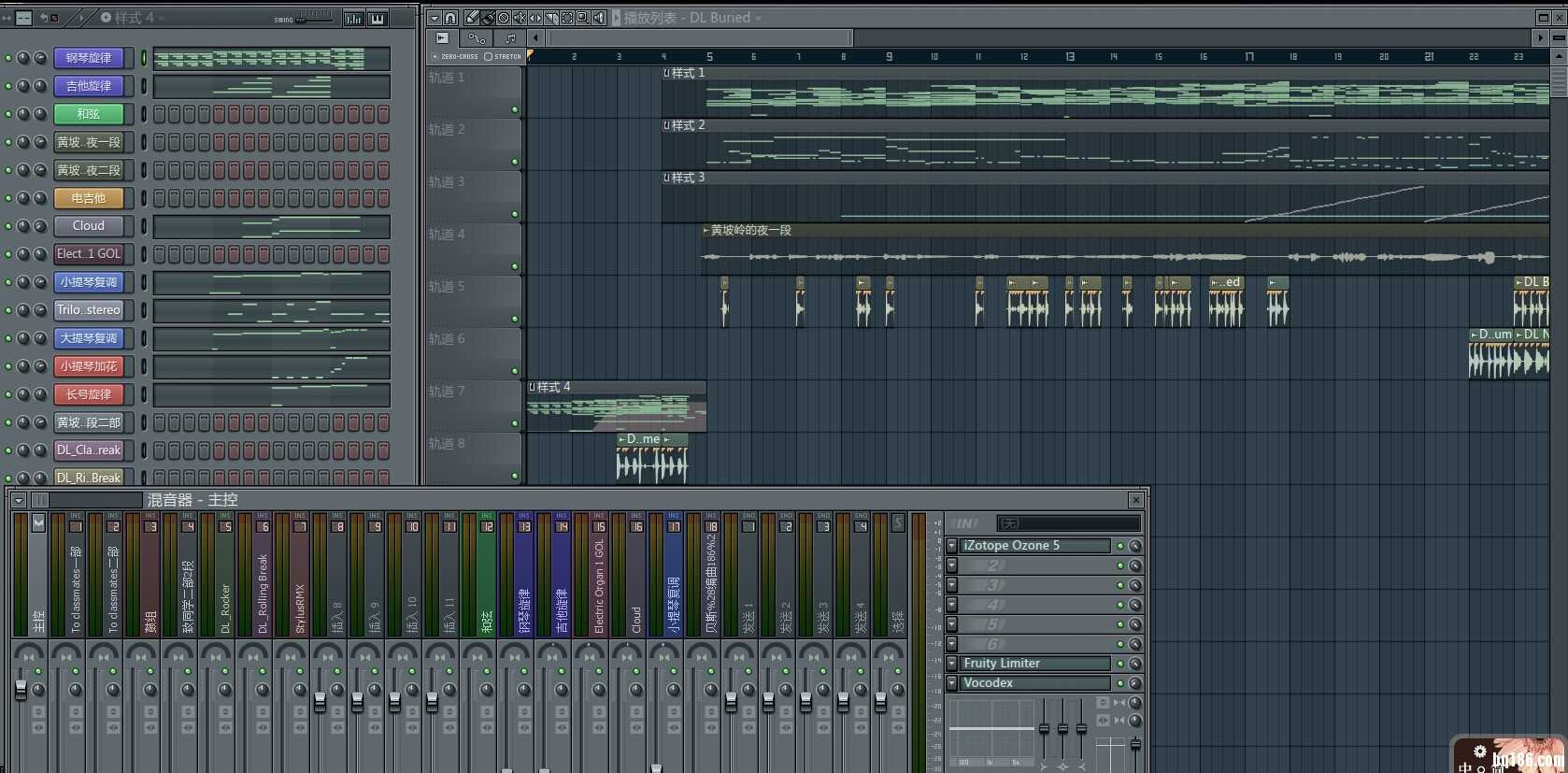
Task: Select the mute tool in playlist toolbar
Action: (520, 18)
